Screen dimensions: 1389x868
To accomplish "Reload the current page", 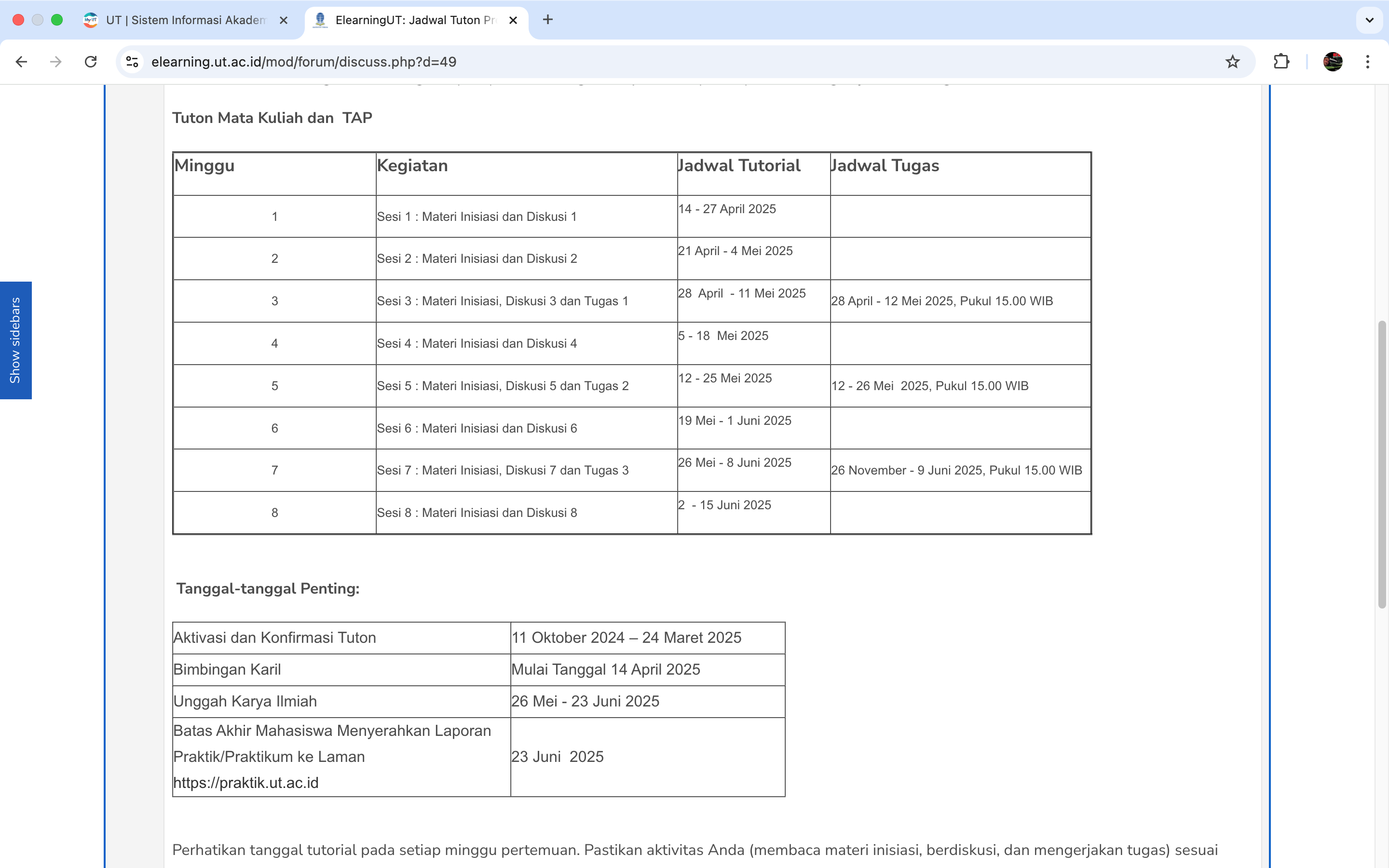I will coord(91,61).
